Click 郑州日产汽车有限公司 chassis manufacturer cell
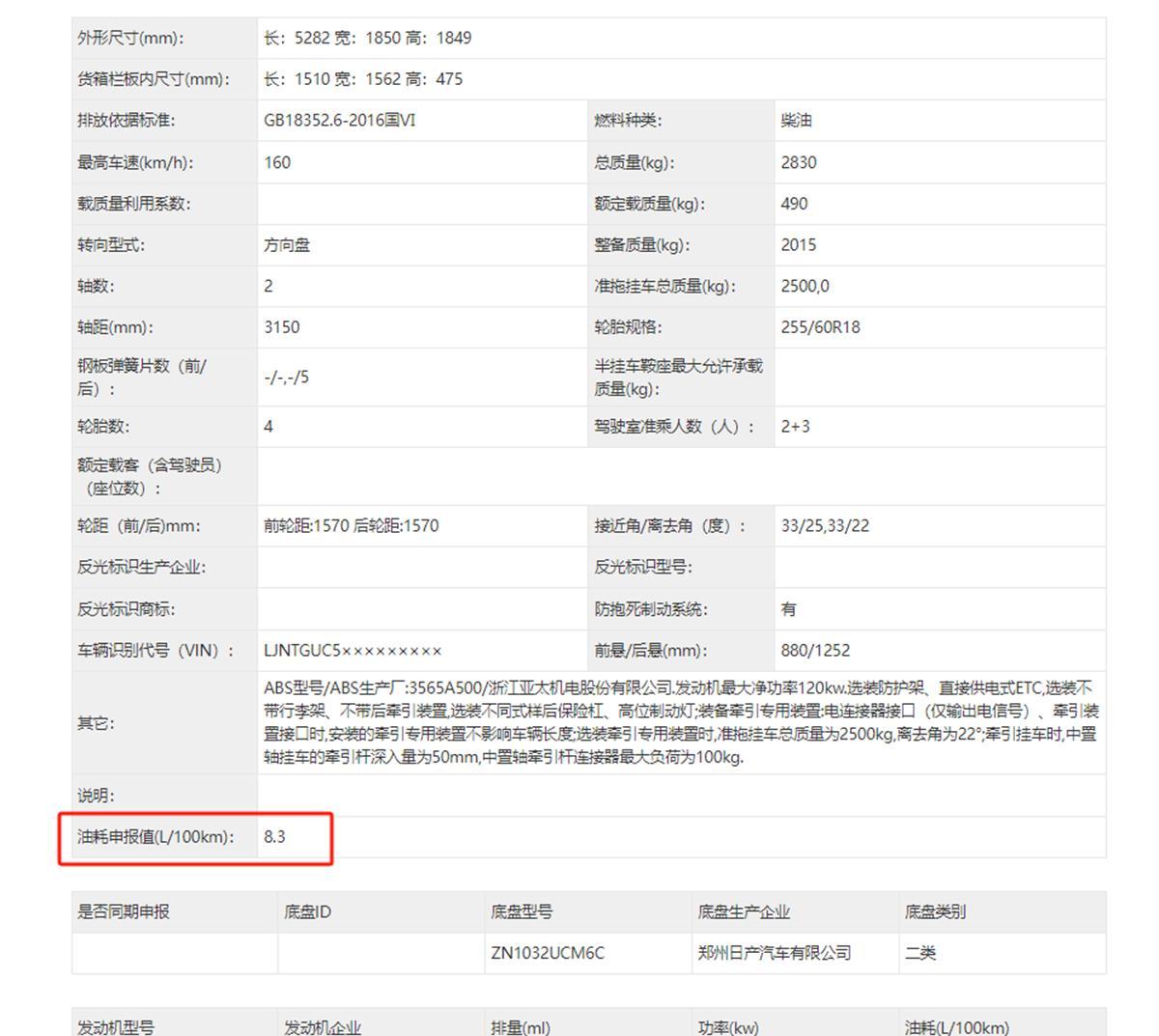This screenshot has width=1159, height=1036. pyautogui.click(x=775, y=953)
